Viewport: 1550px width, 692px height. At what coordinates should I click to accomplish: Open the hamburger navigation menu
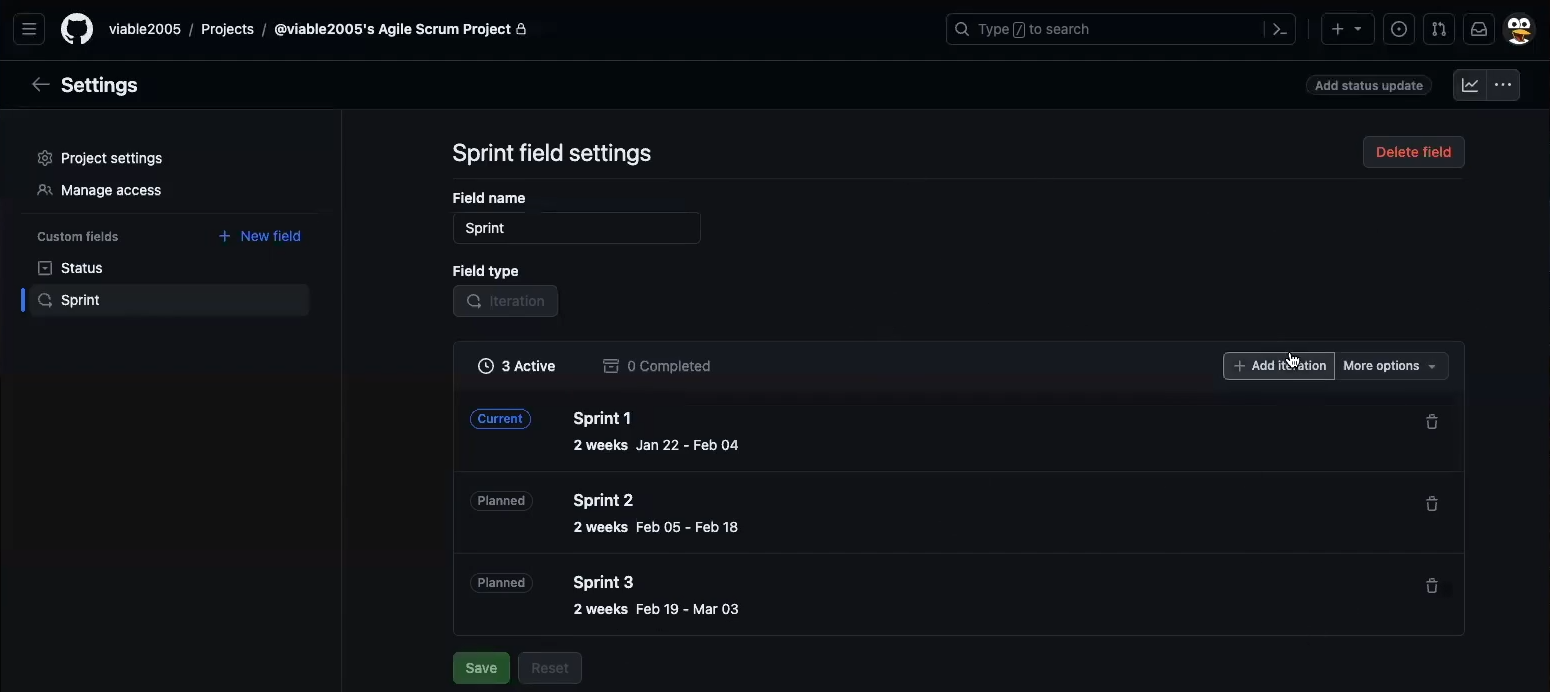[x=29, y=29]
